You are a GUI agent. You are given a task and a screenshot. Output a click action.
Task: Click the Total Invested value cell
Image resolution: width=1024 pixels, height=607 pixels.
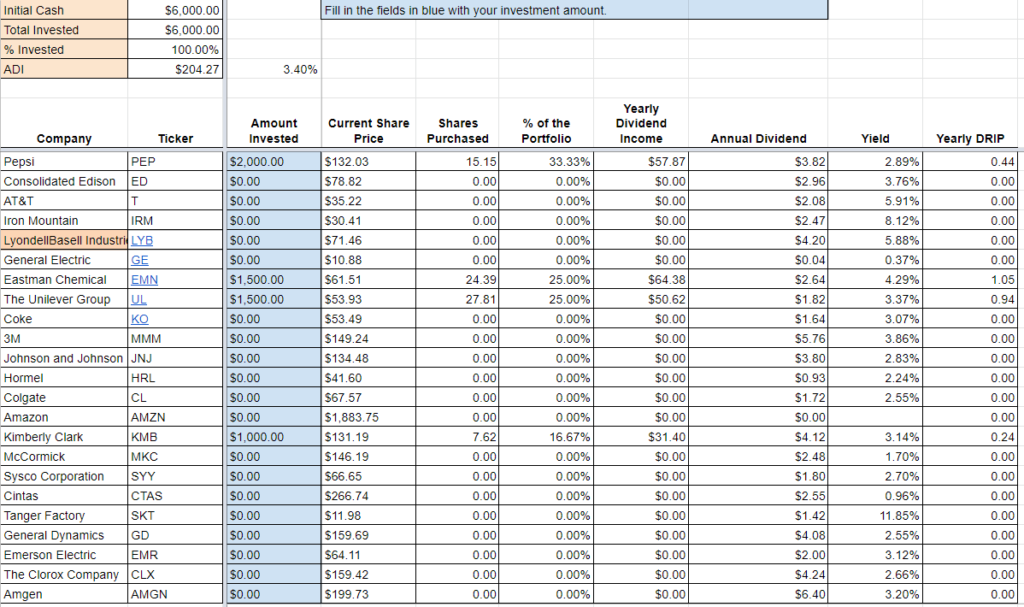[175, 30]
